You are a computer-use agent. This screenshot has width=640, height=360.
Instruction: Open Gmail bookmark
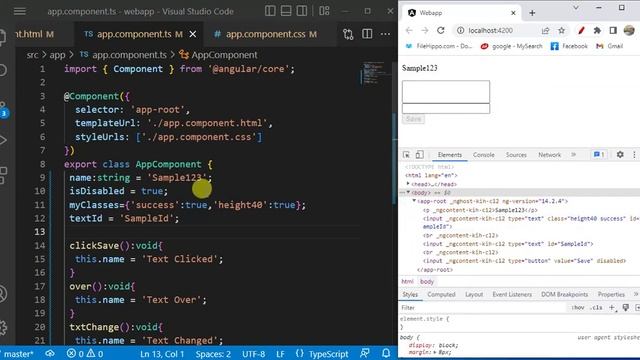[x=609, y=46]
